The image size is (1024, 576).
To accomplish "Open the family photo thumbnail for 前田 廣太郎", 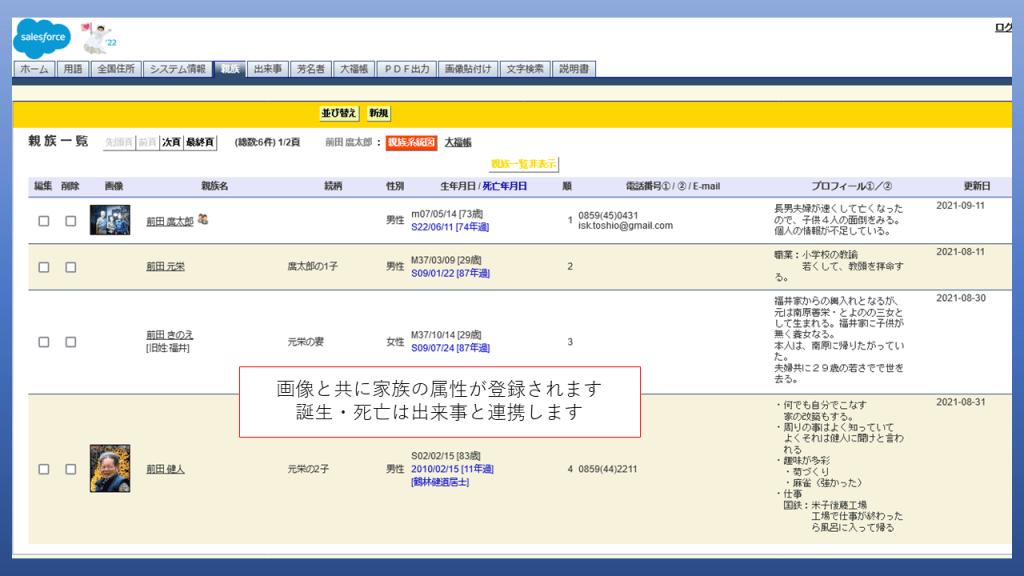I will tap(110, 220).
